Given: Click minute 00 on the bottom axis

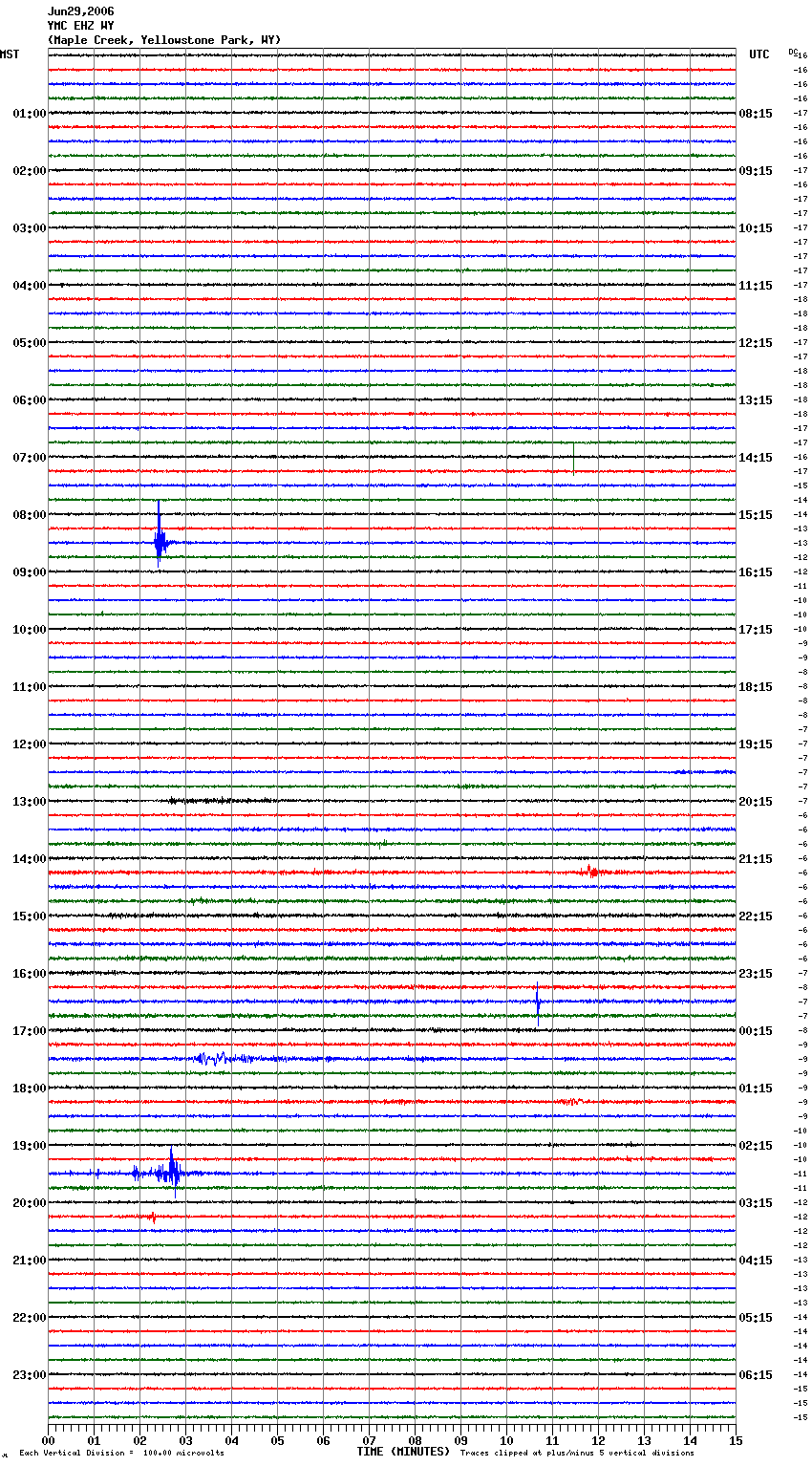Looking at the screenshot, I should tap(48, 1440).
